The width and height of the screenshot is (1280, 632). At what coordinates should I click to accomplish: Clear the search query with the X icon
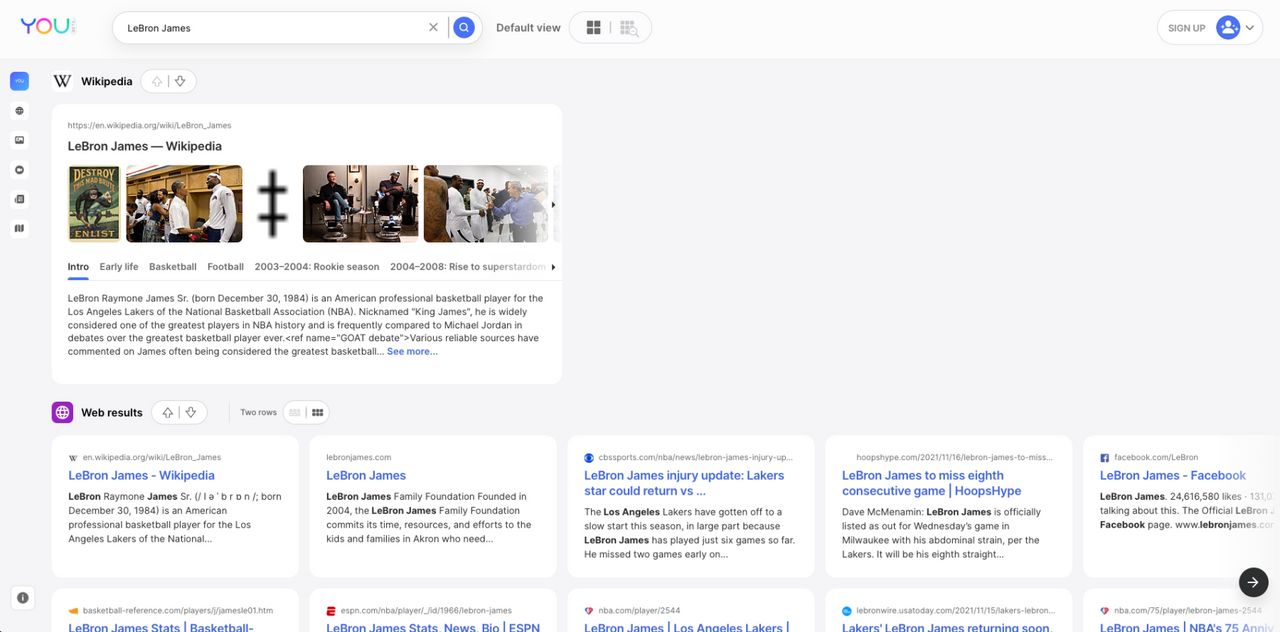pos(433,28)
